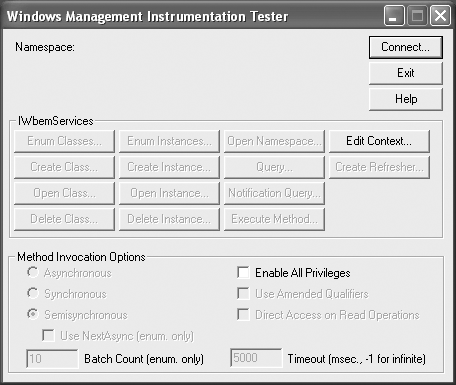This screenshot has width=456, height=385.
Task: Click the Timeout value field
Action: (x=256, y=358)
